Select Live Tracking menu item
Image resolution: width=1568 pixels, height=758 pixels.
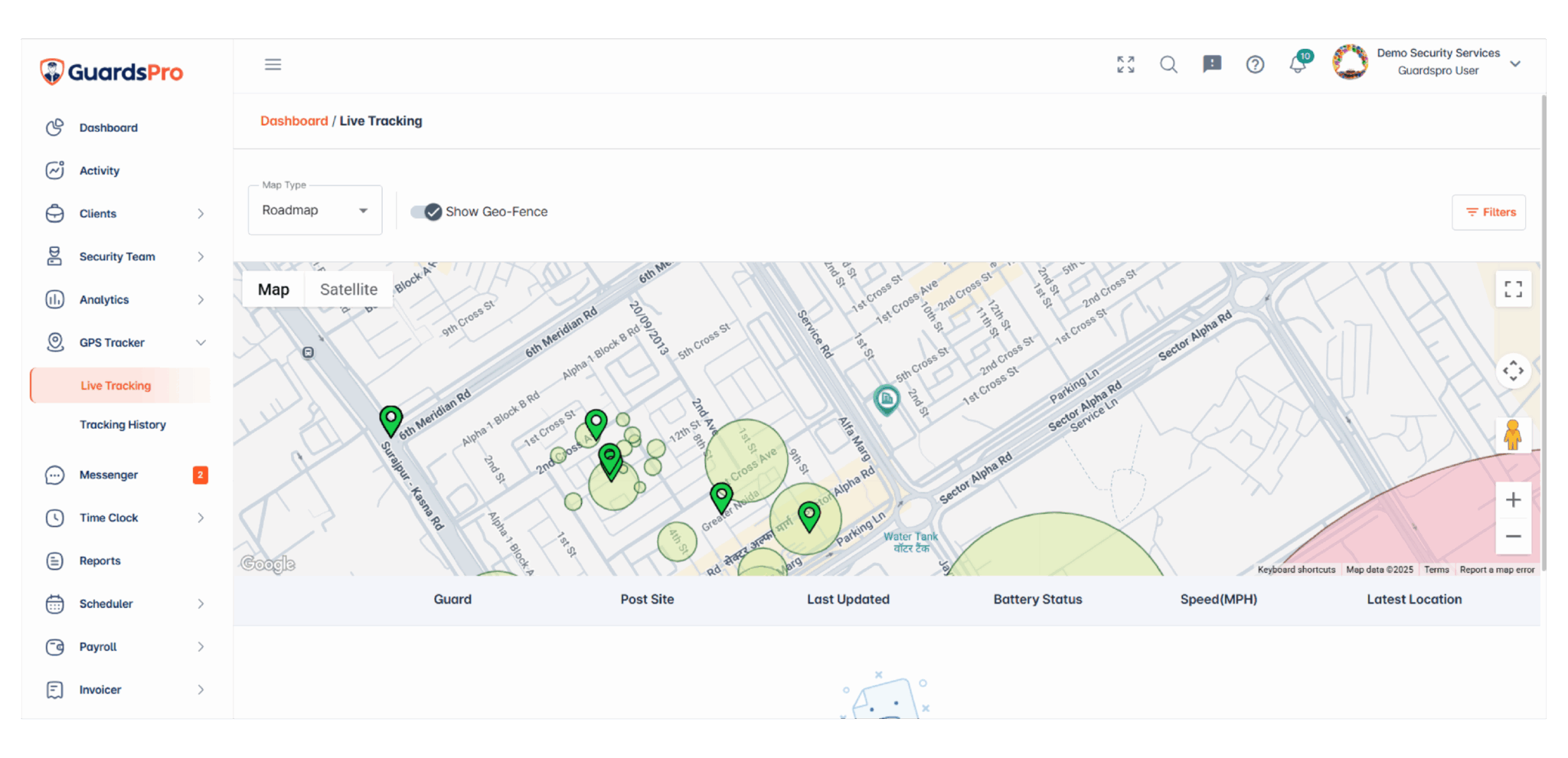click(x=120, y=385)
